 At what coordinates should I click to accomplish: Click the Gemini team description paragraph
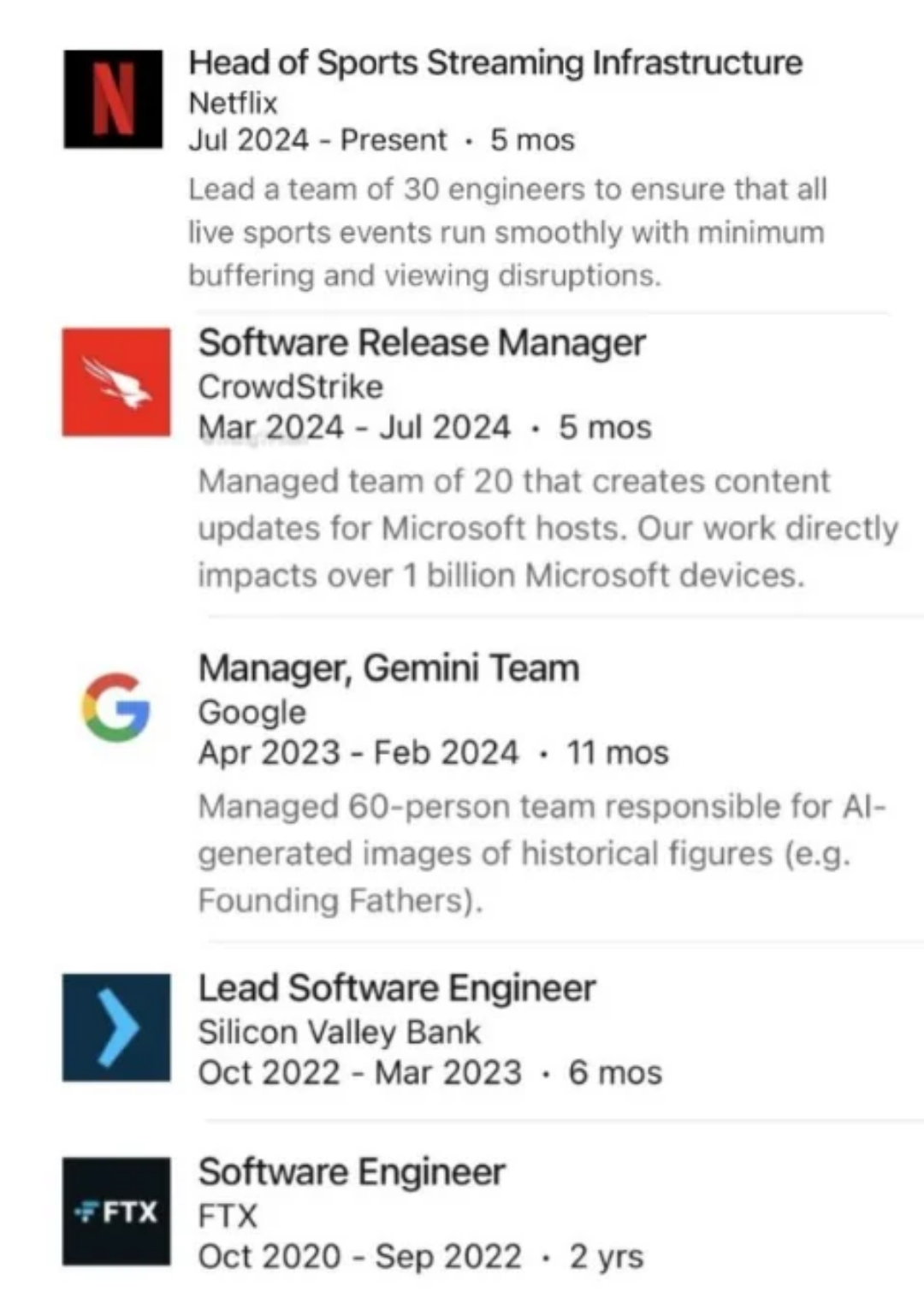[541, 853]
